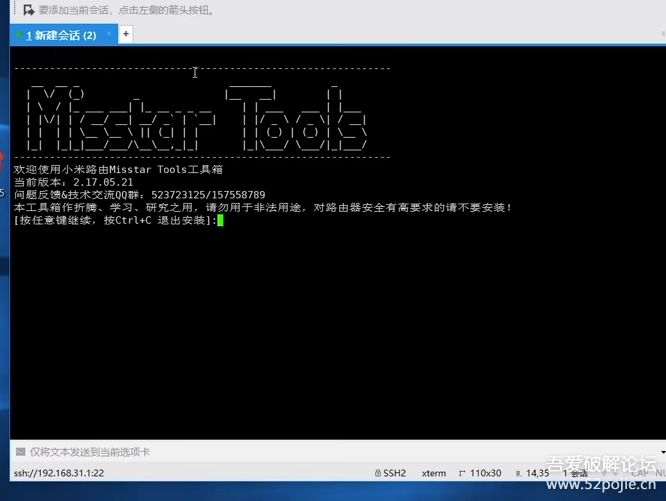Viewport: 666px width, 501px height.
Task: Open a new tab with plus button
Action: click(126, 34)
